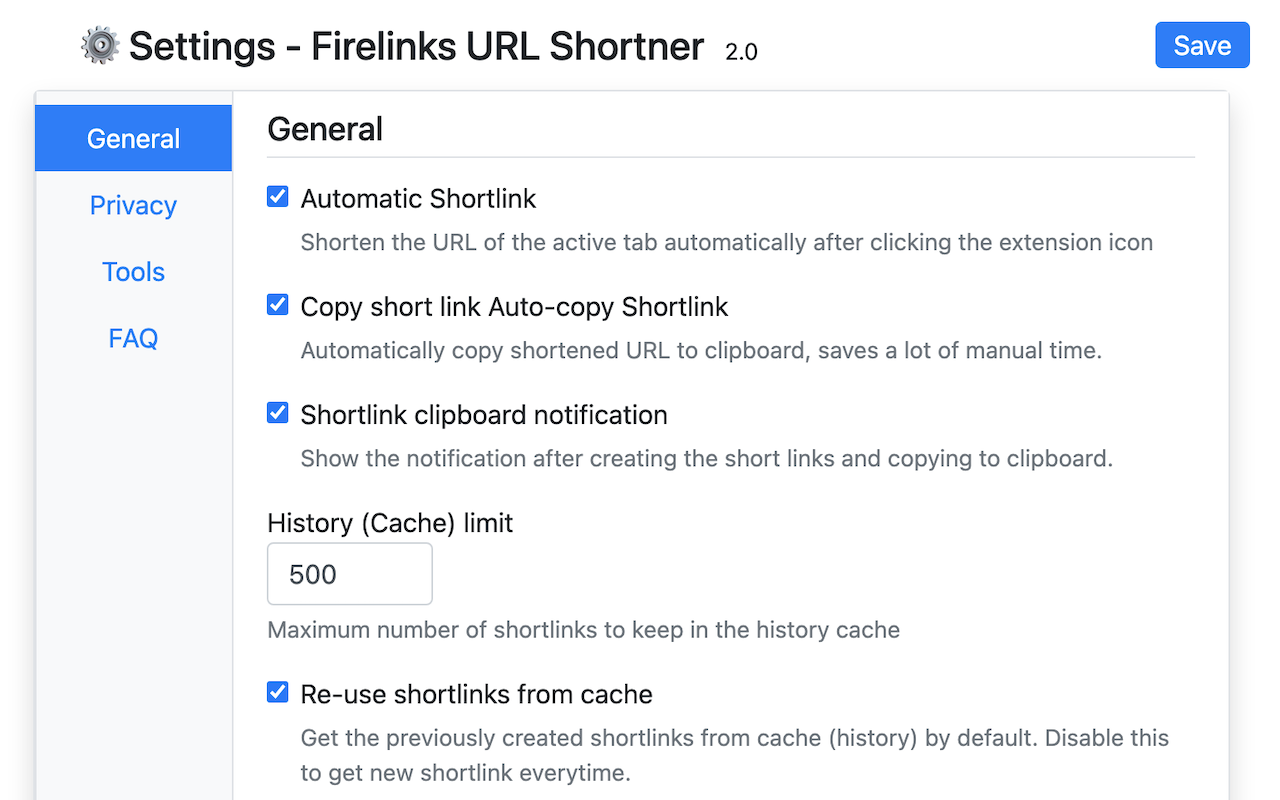Click the History (Cache) limit label
Screen dimensions: 1280x800
[389, 522]
